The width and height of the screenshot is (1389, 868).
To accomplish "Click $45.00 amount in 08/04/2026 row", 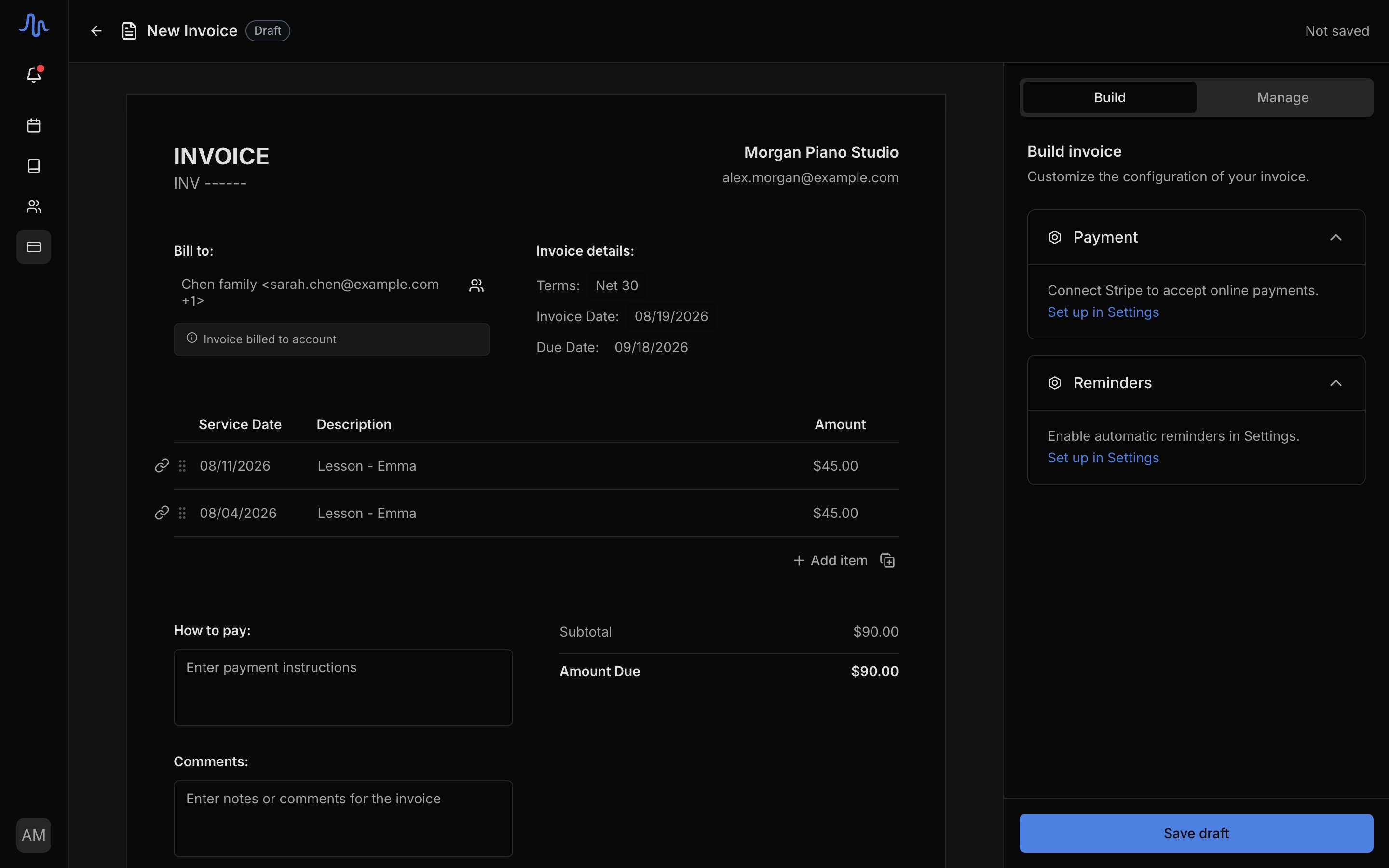I will 835,513.
